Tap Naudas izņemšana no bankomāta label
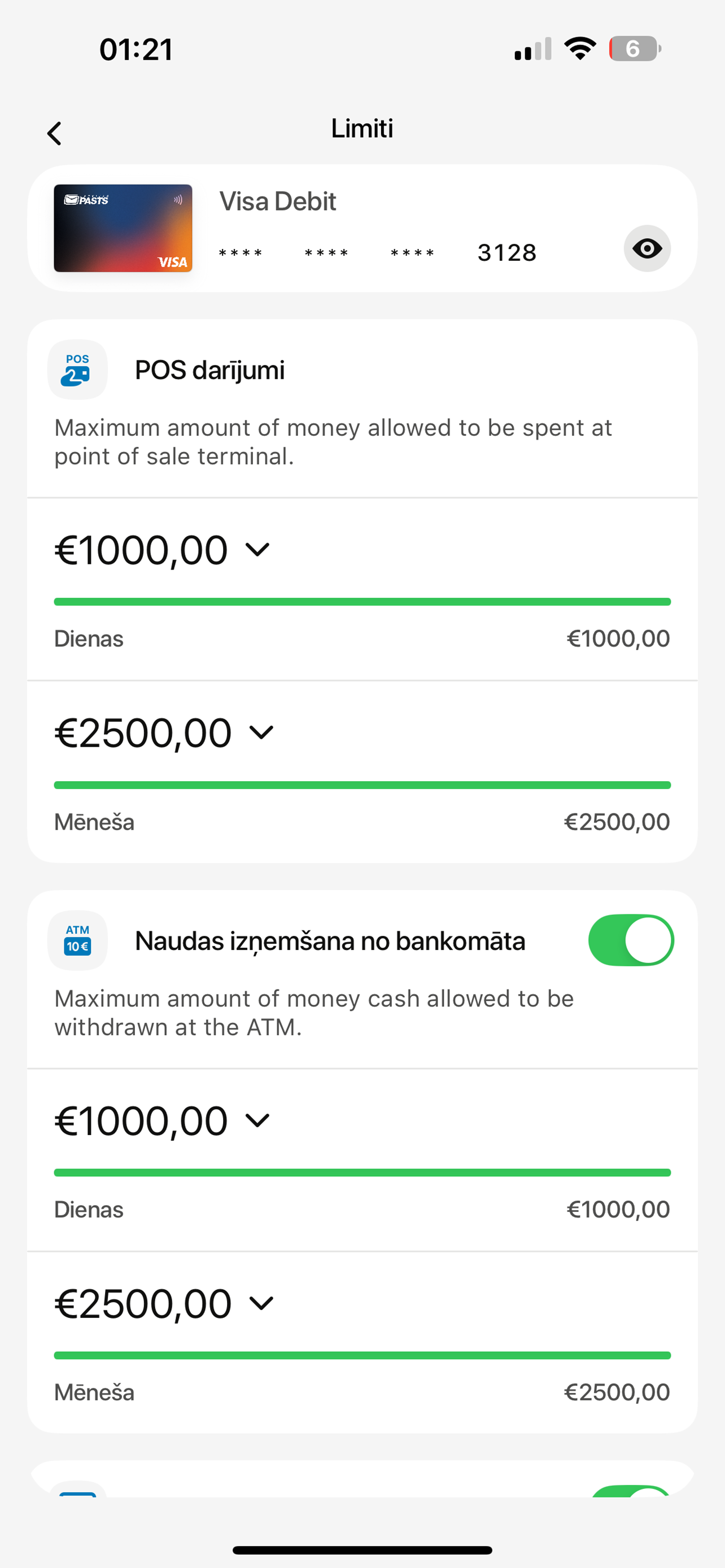Screen dimensions: 725x1568 pyautogui.click(x=330, y=941)
